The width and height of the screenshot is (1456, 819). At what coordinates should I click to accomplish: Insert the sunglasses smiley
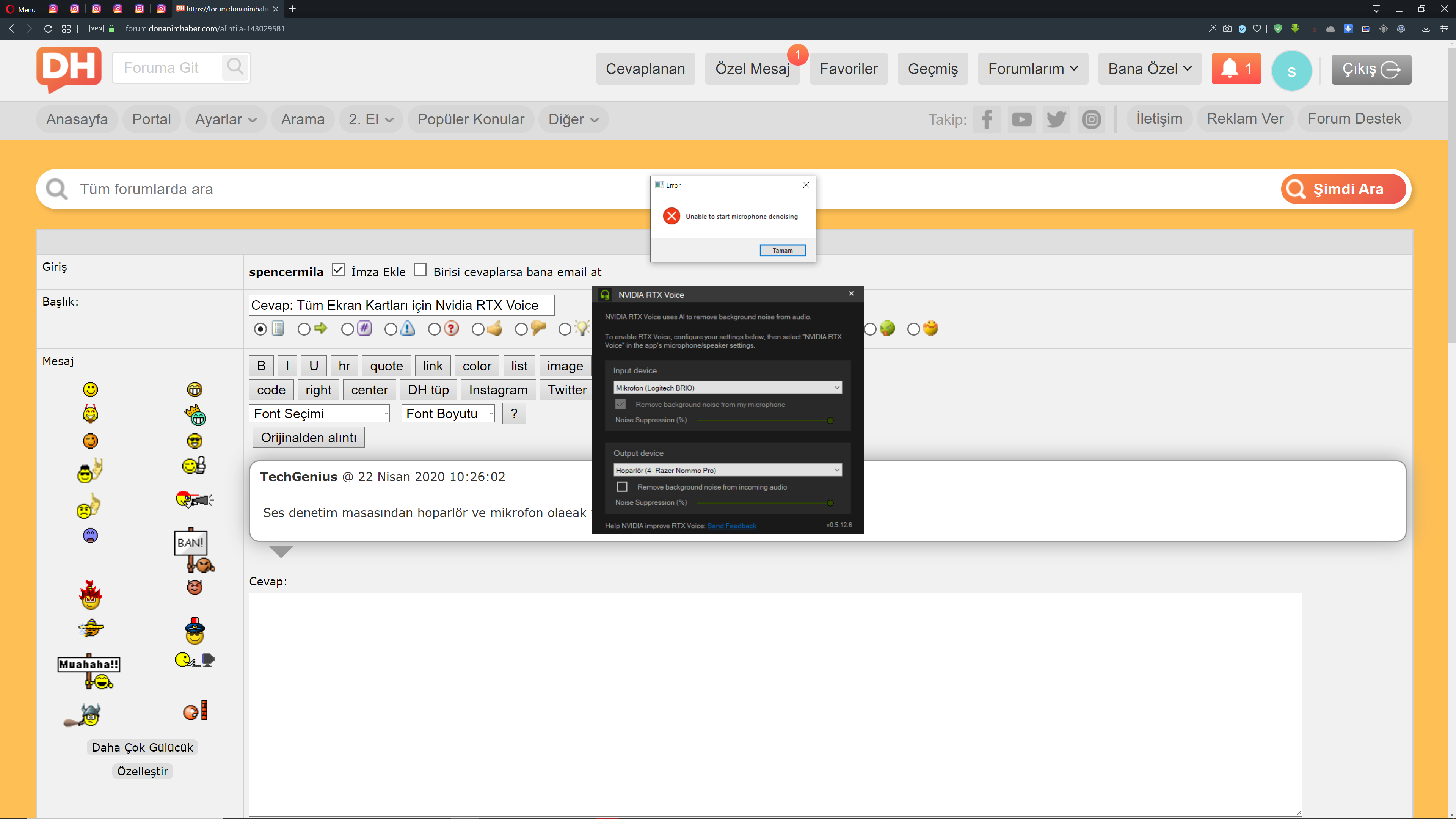click(x=195, y=441)
